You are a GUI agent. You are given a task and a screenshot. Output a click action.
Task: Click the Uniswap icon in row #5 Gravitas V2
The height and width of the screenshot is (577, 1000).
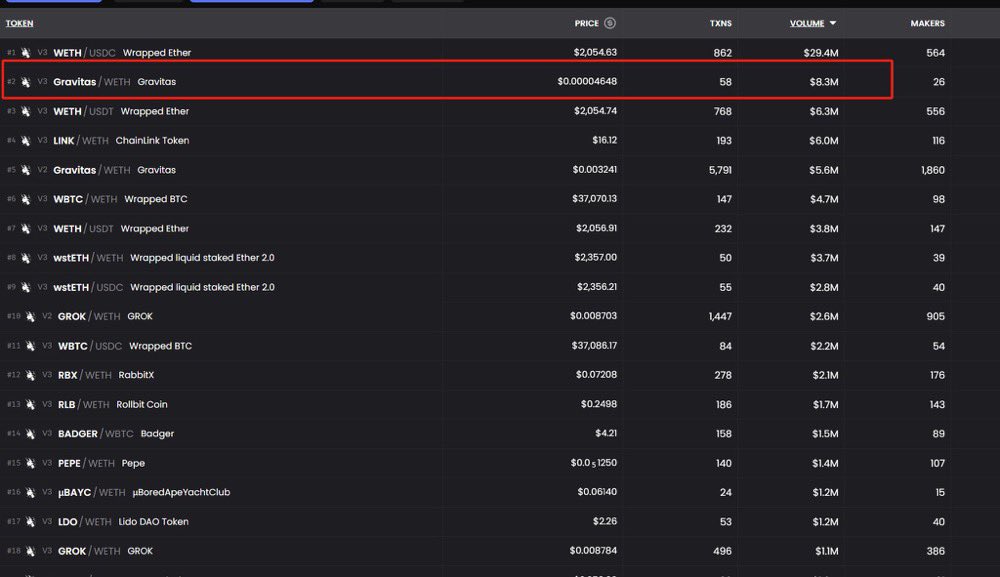pos(26,170)
